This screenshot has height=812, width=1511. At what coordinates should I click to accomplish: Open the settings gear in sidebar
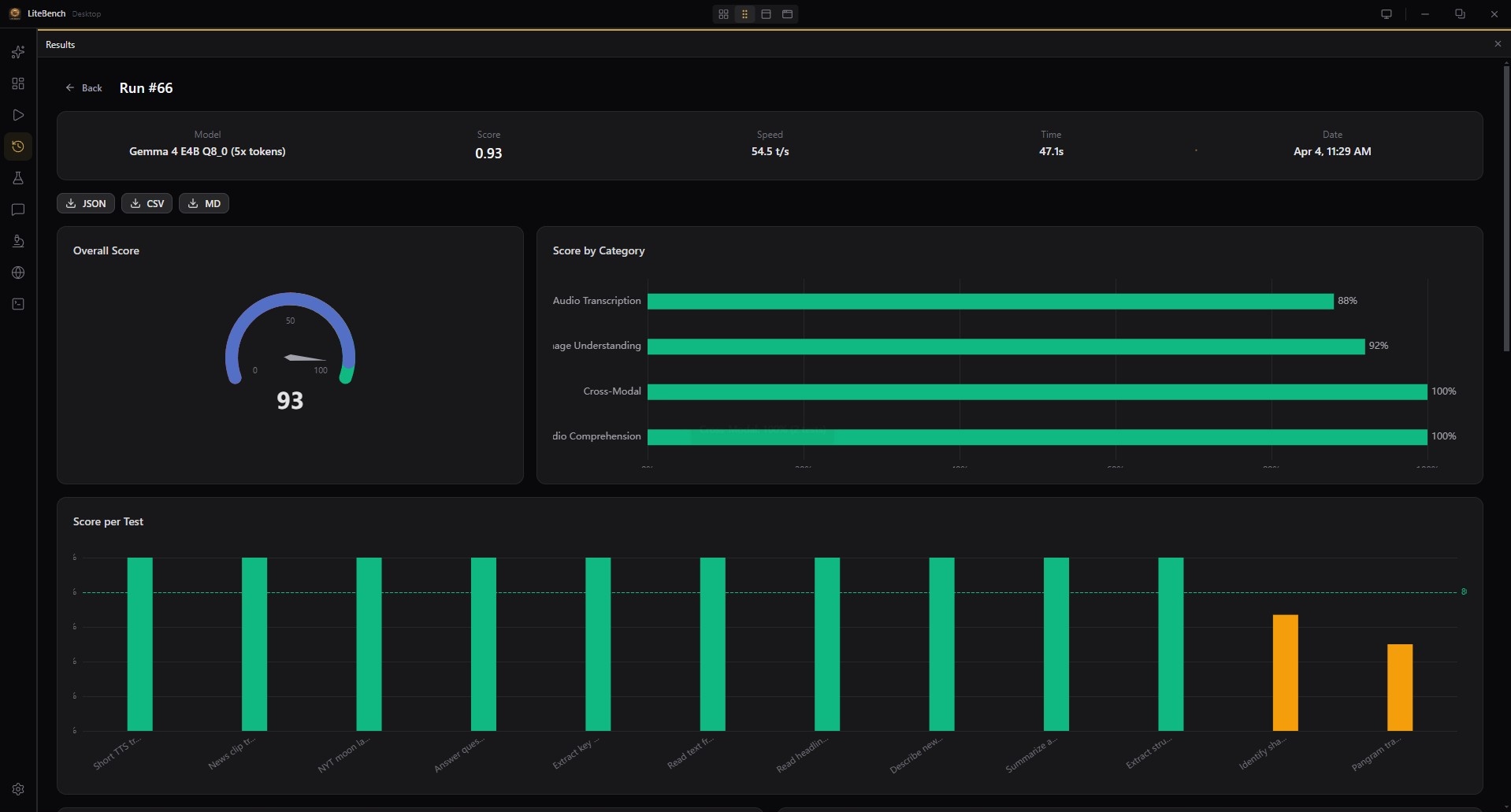pyautogui.click(x=18, y=789)
